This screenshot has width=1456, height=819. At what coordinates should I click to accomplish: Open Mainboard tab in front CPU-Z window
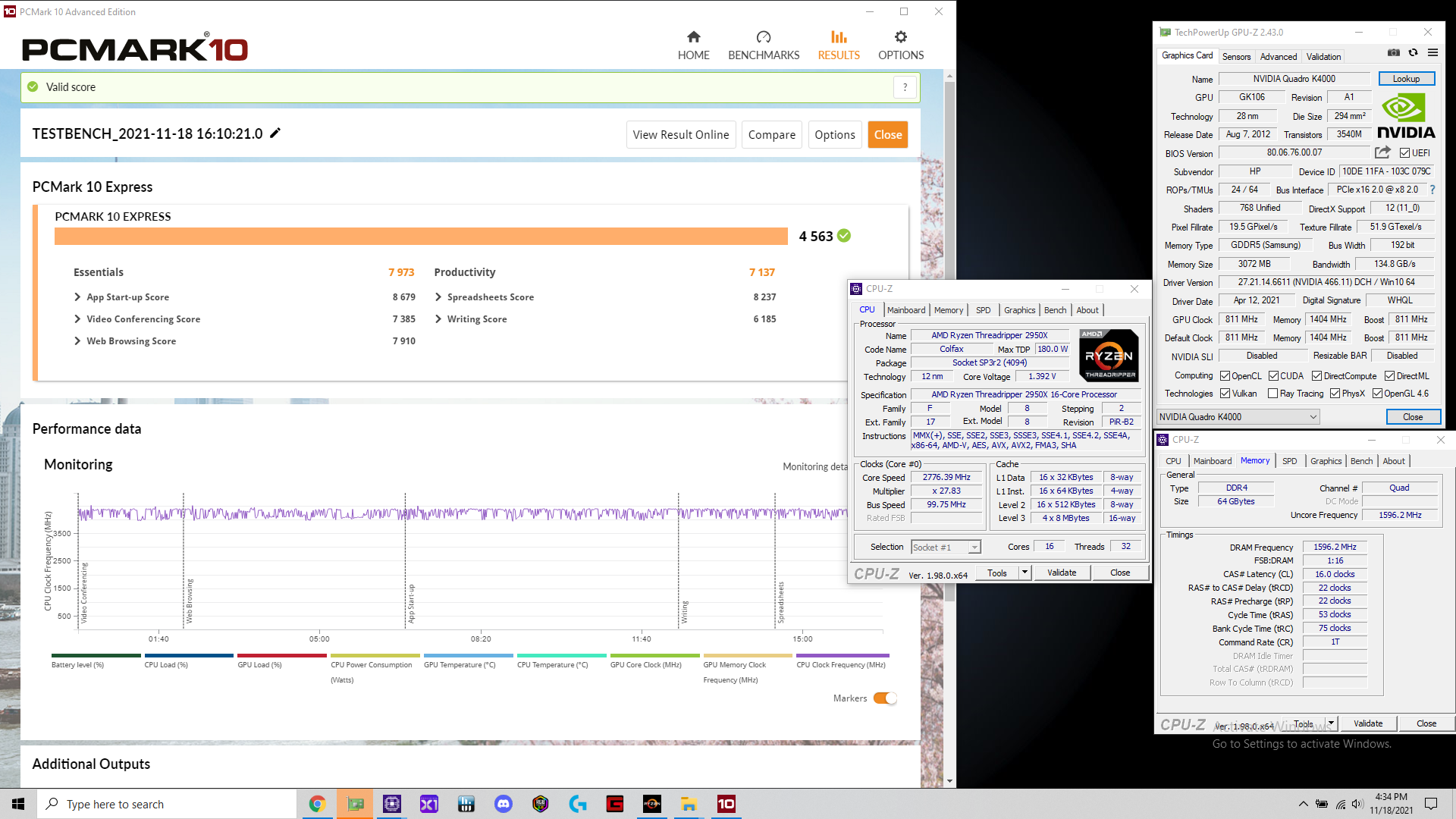click(906, 310)
